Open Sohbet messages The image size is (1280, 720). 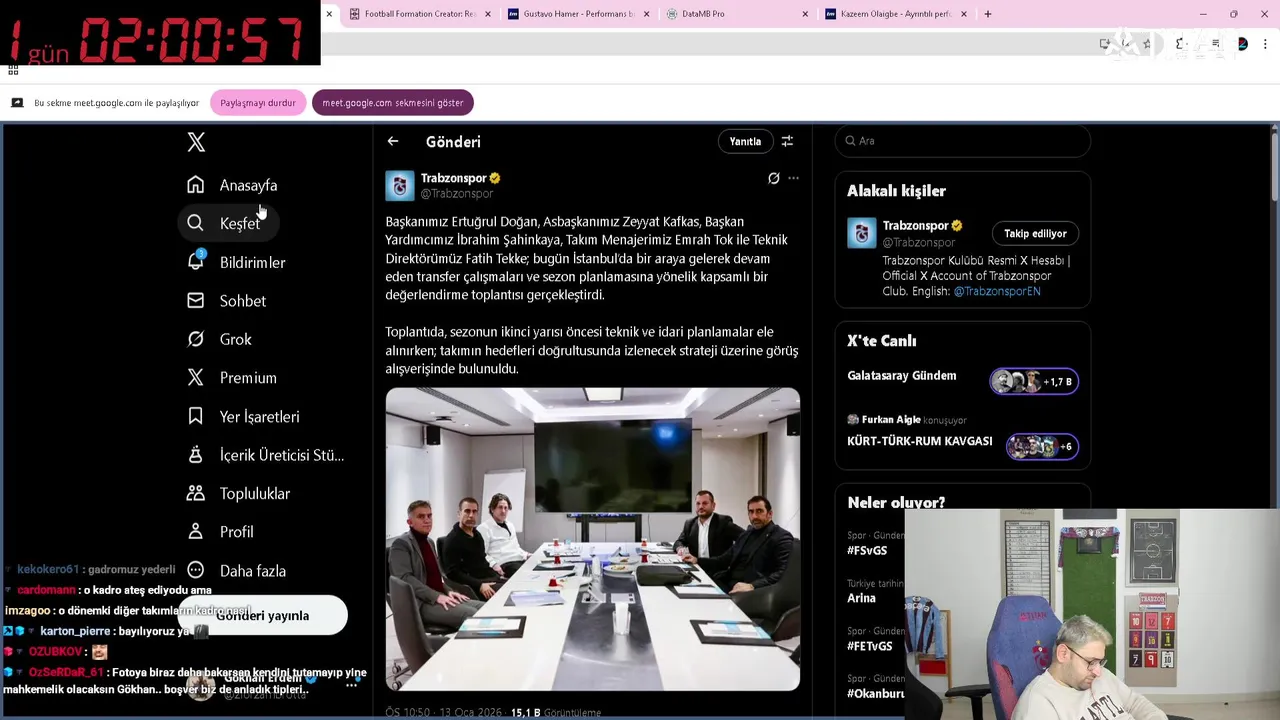[226, 301]
